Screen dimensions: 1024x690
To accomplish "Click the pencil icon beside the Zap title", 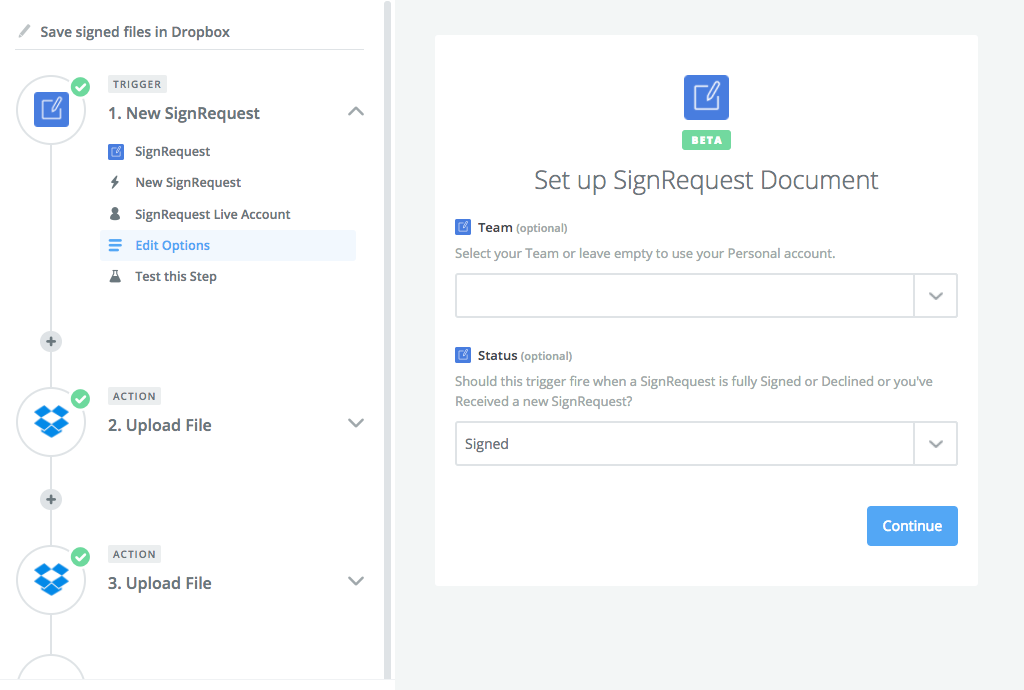I will (x=24, y=31).
